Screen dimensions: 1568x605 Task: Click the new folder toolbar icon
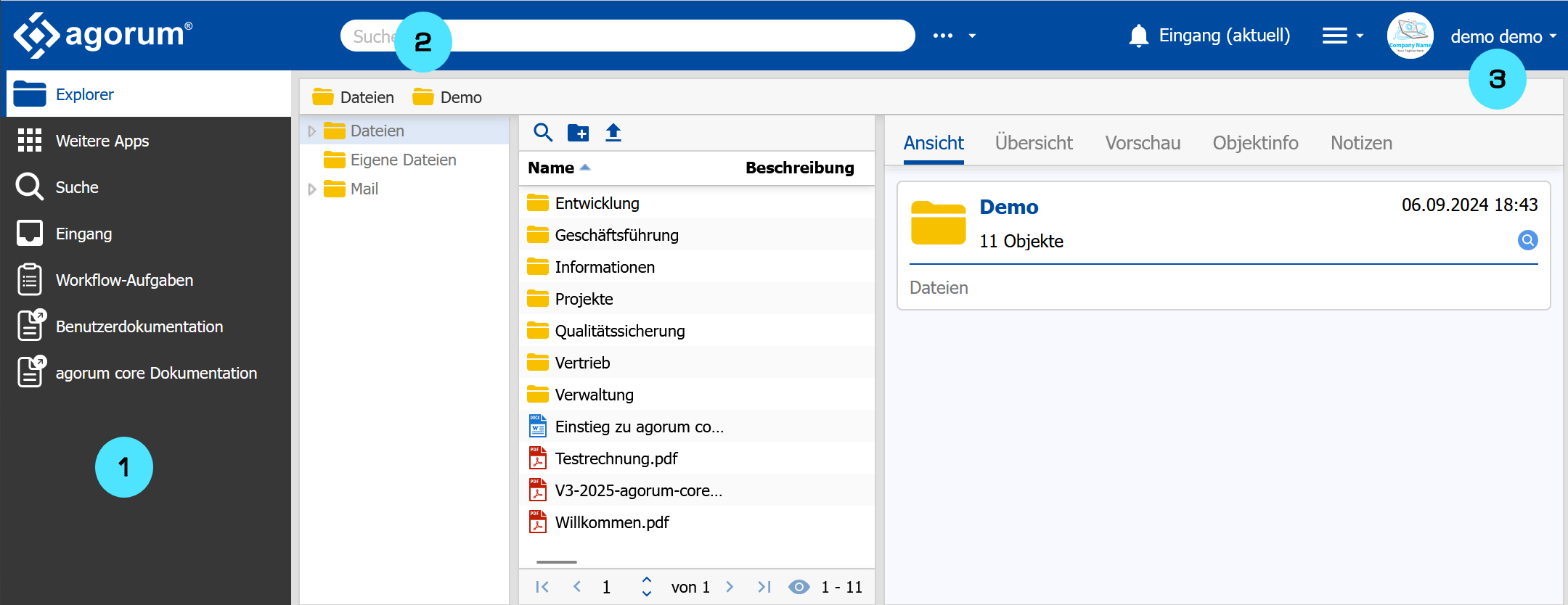coord(578,132)
